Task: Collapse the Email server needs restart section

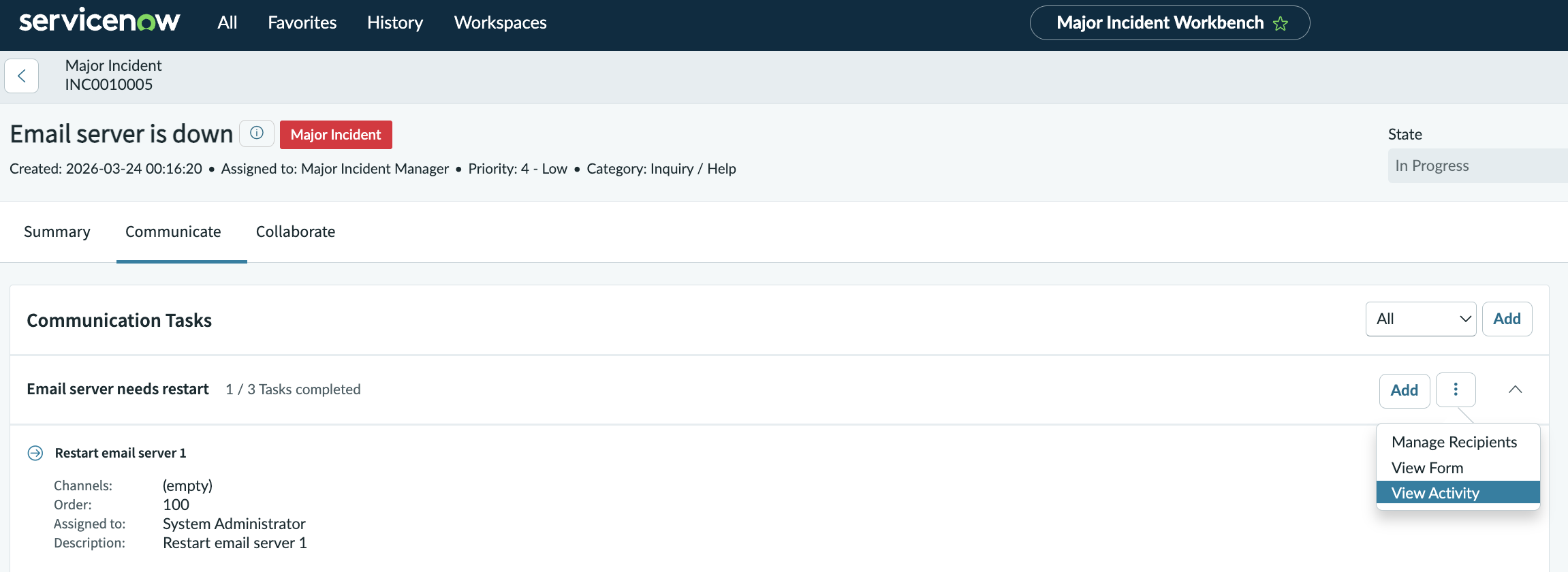Action: 1515,390
